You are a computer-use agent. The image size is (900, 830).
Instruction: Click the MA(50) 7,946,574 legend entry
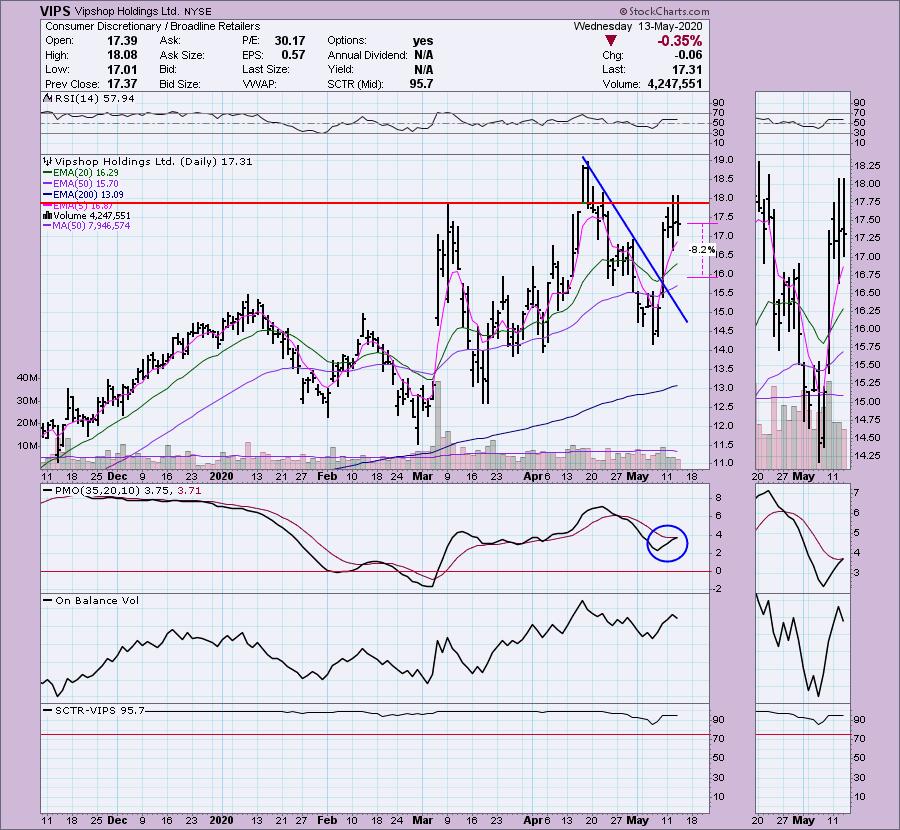[x=91, y=226]
